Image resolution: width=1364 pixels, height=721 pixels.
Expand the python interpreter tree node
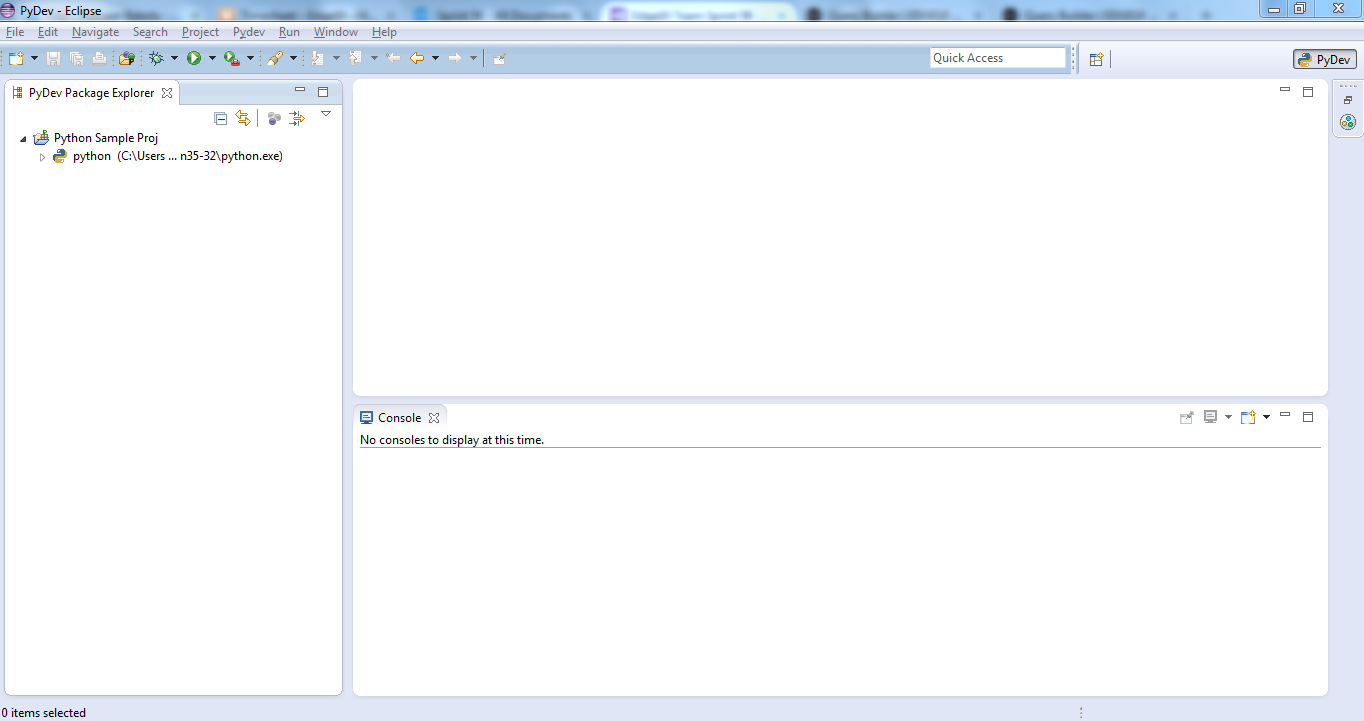pos(42,157)
